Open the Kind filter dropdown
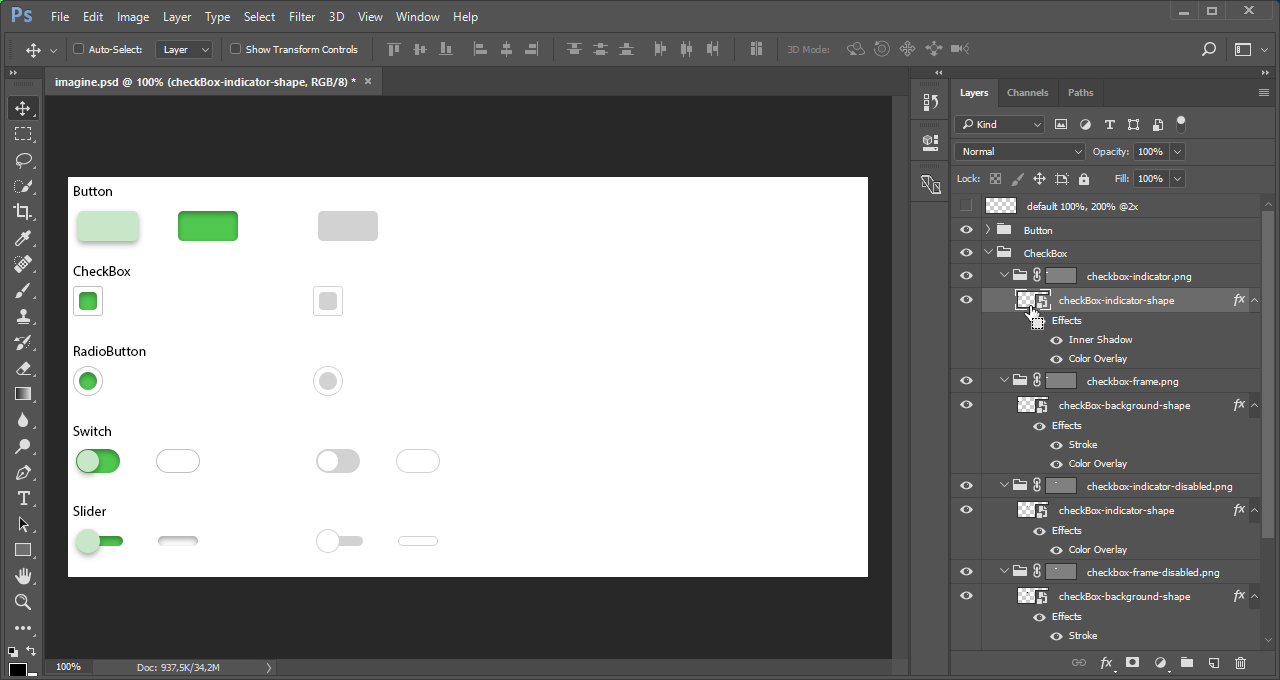The height and width of the screenshot is (680, 1280). (x=999, y=125)
